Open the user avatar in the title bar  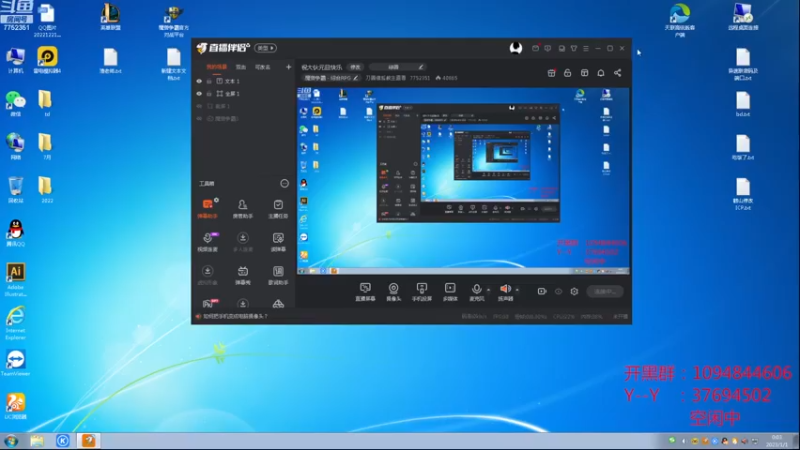coord(516,48)
